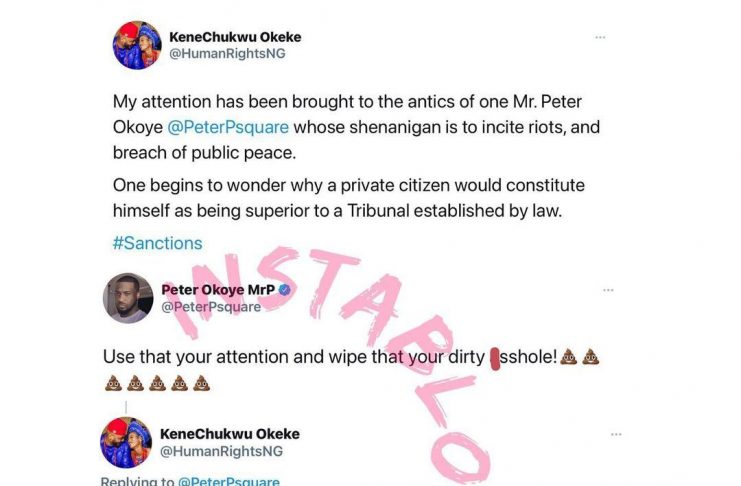Viewport: 741px width, 486px height.
Task: Click the tweet text about inciting riots
Action: coord(356,127)
